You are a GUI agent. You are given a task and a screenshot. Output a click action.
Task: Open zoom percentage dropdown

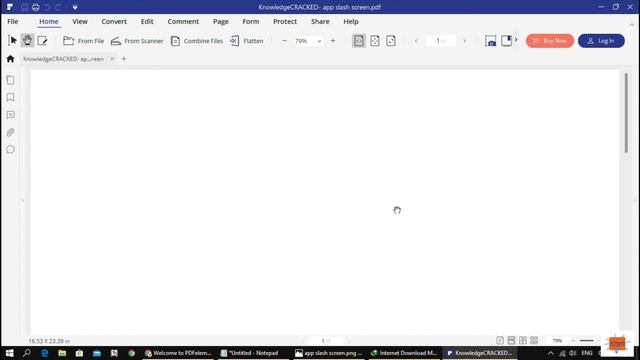pos(319,41)
